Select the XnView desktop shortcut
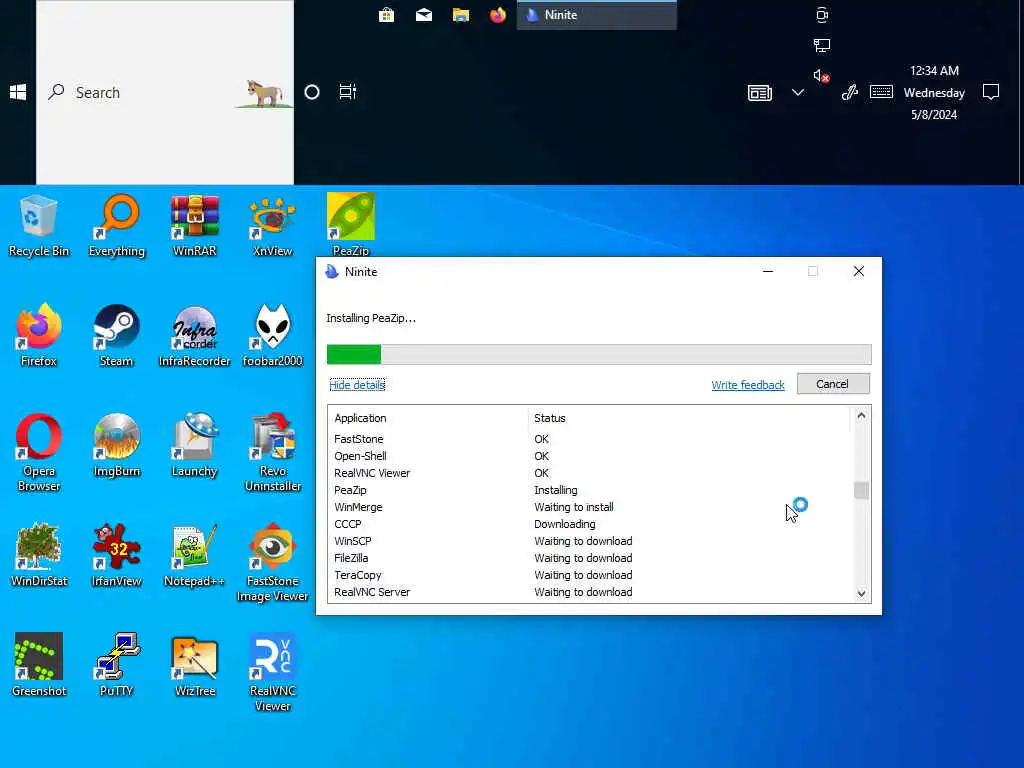The image size is (1024, 768). 272,225
